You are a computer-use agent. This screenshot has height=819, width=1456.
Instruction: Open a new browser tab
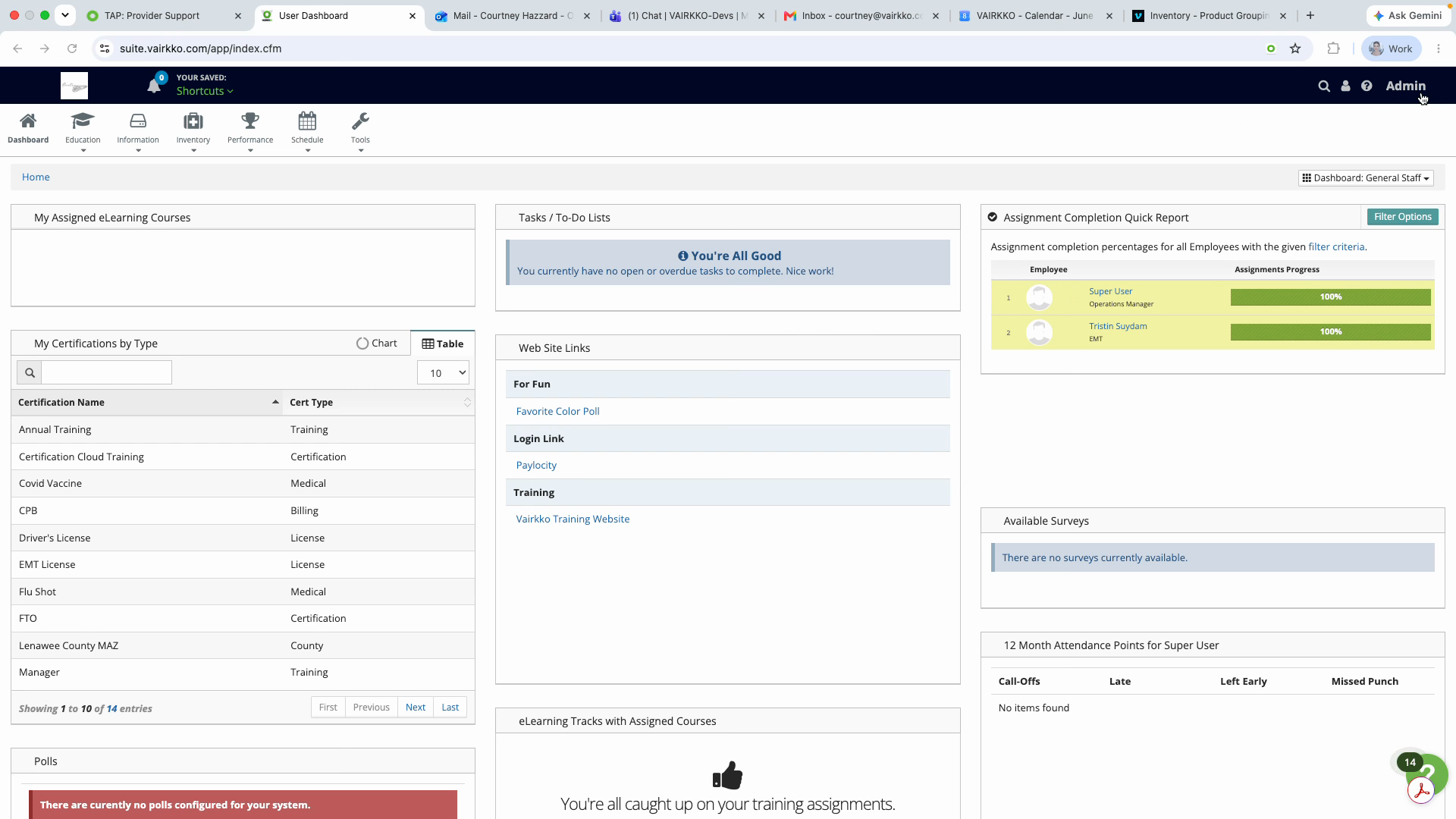(x=1310, y=15)
